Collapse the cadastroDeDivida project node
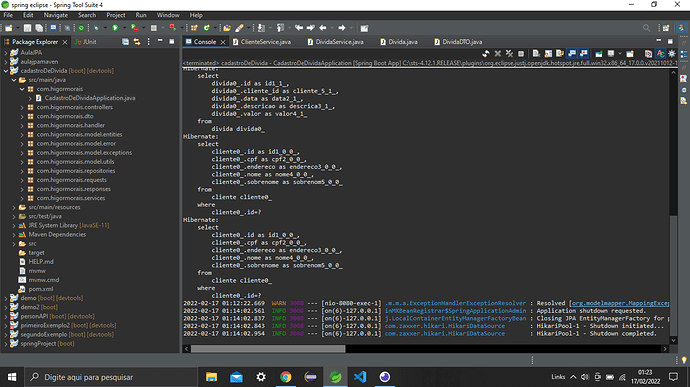The image size is (690, 387). tap(6, 70)
